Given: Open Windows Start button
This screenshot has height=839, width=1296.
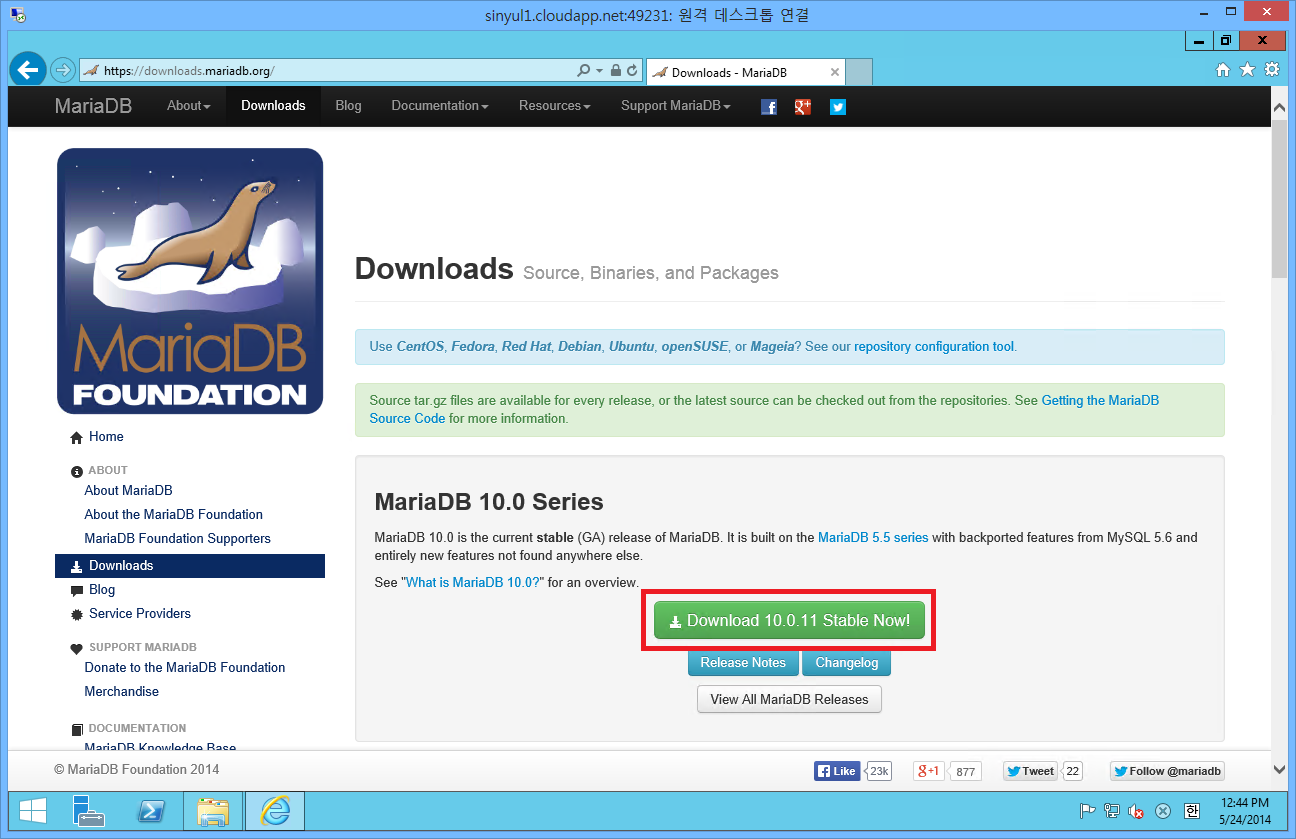Looking at the screenshot, I should click(32, 811).
